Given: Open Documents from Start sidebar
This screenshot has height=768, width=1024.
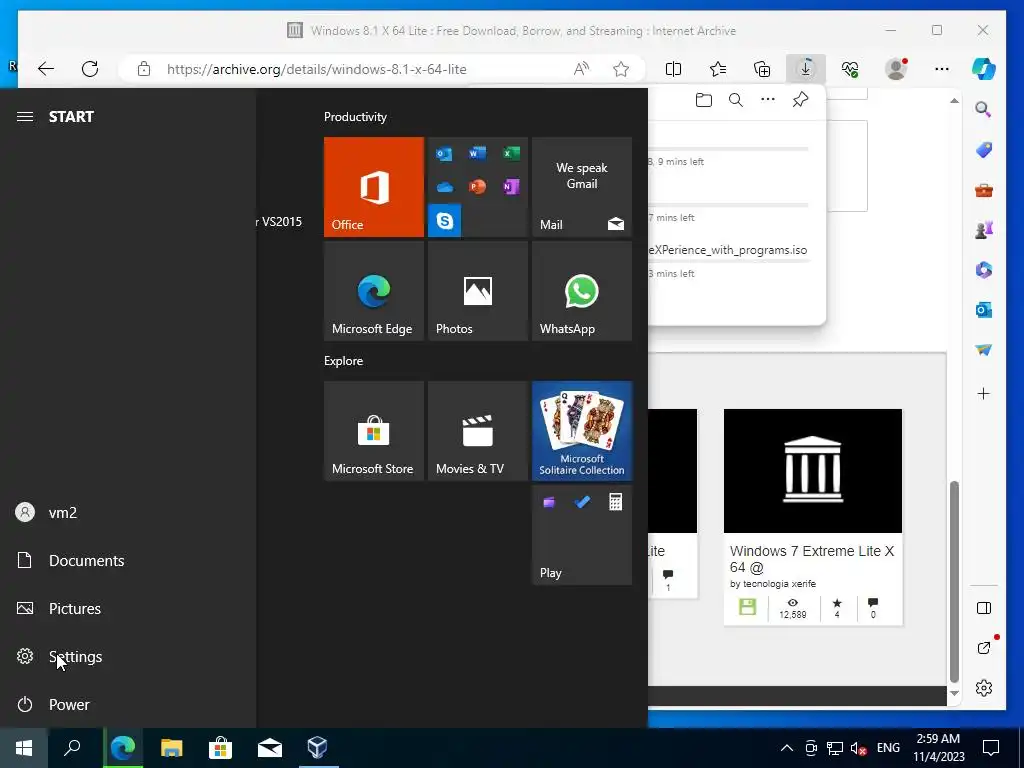Looking at the screenshot, I should point(128,560).
